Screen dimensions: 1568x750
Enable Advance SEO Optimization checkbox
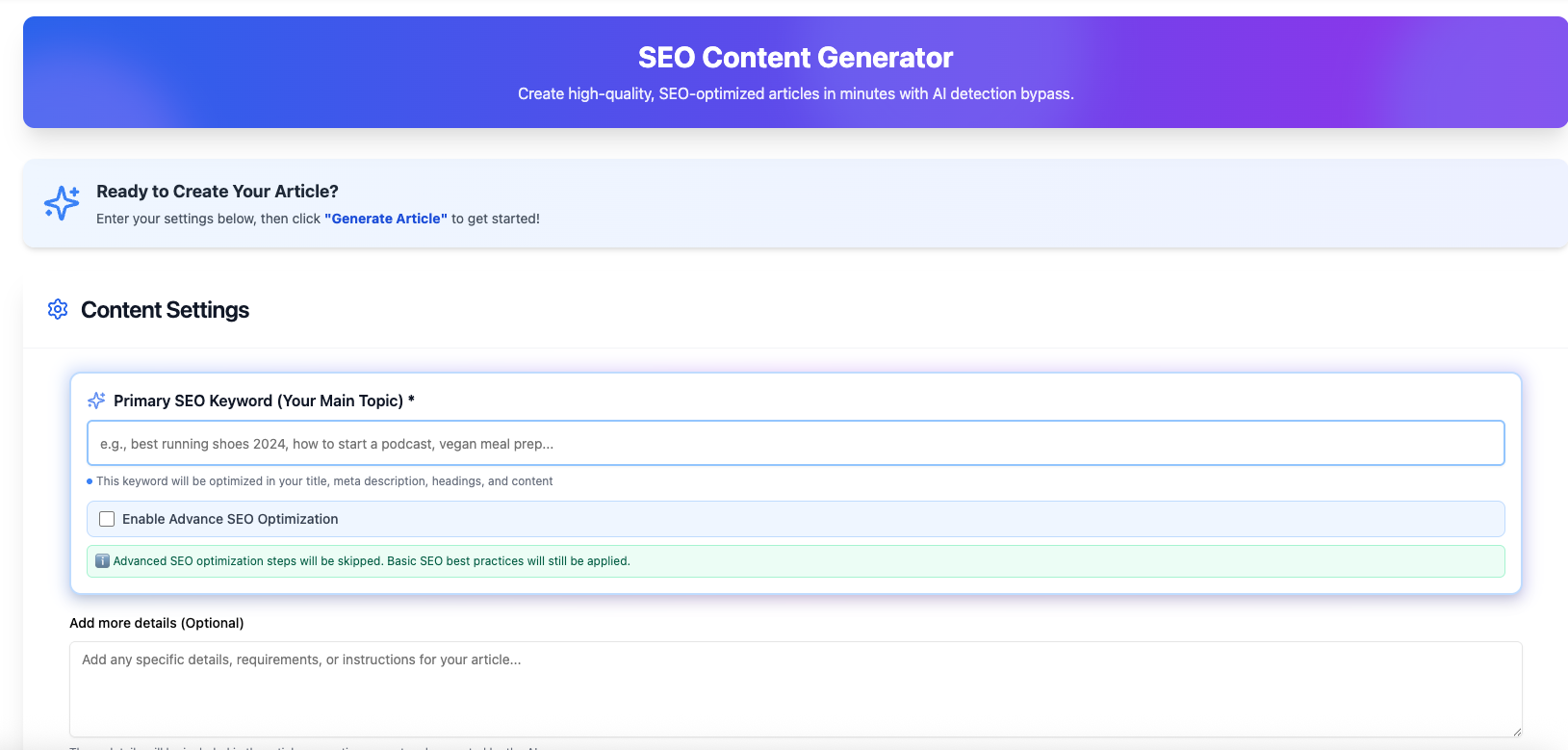(107, 519)
